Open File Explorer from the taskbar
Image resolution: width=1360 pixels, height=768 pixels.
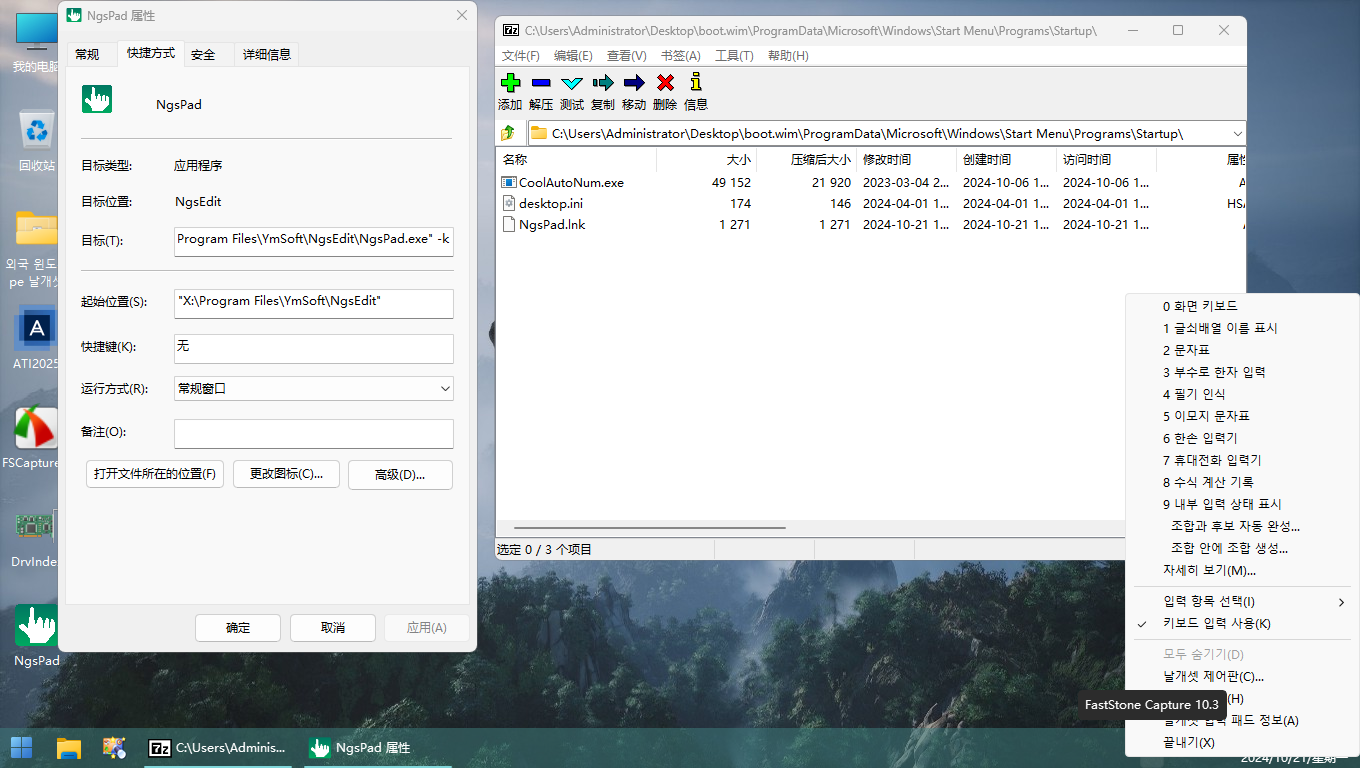coord(68,747)
